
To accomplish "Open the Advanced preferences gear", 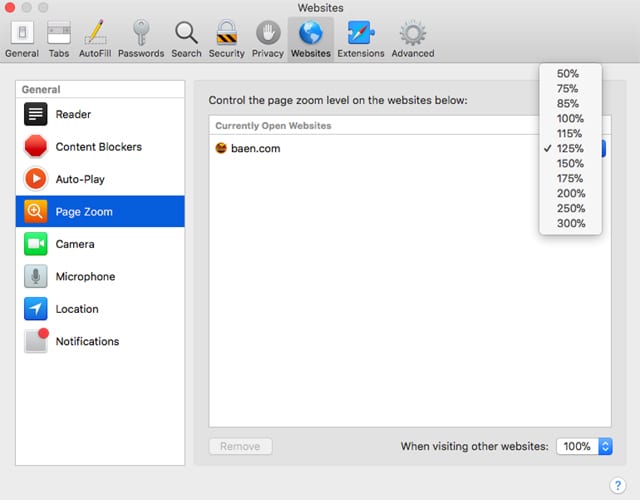I will coord(412,38).
